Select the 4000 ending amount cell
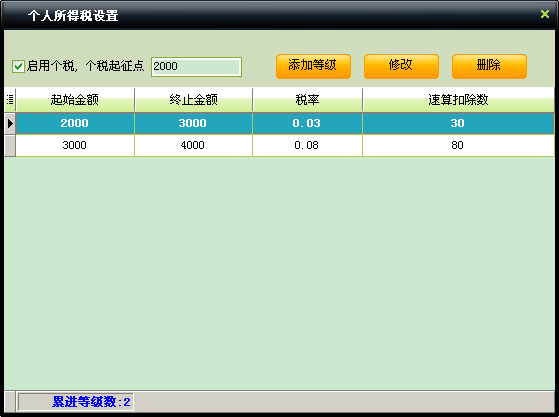The height and width of the screenshot is (417, 559). (x=193, y=145)
